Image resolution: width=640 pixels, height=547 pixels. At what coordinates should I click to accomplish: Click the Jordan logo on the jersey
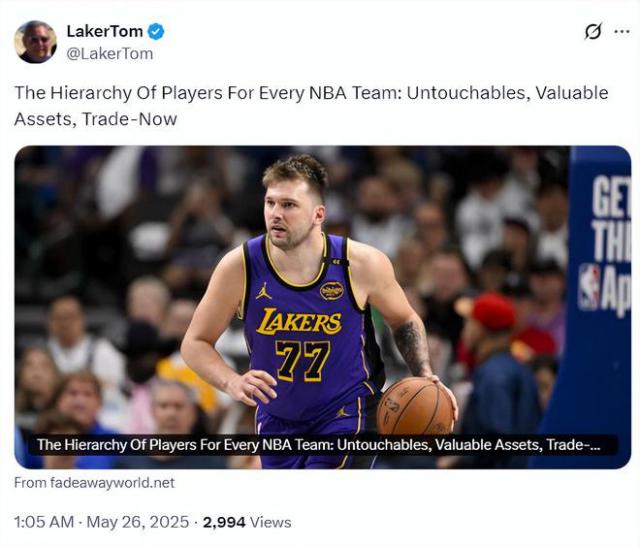tap(264, 290)
